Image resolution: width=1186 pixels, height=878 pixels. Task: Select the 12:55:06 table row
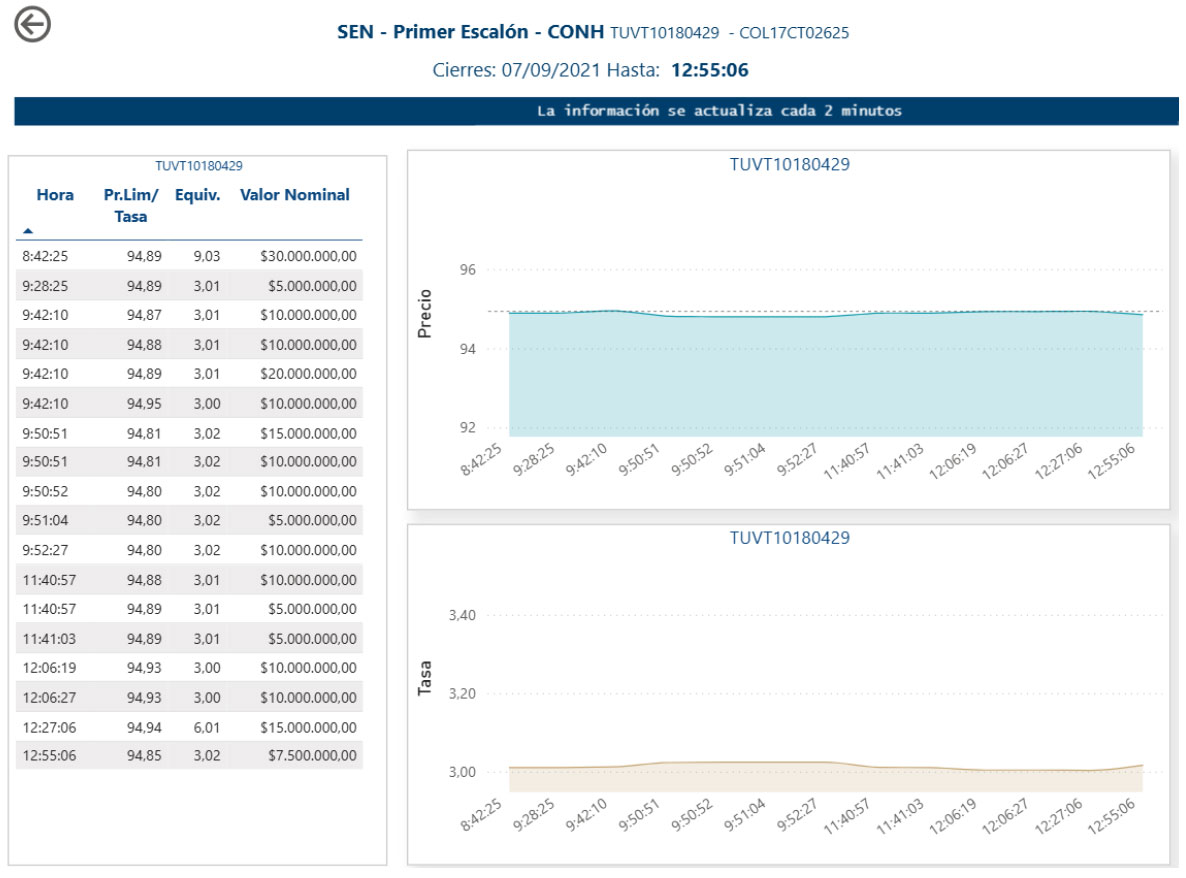(x=188, y=756)
